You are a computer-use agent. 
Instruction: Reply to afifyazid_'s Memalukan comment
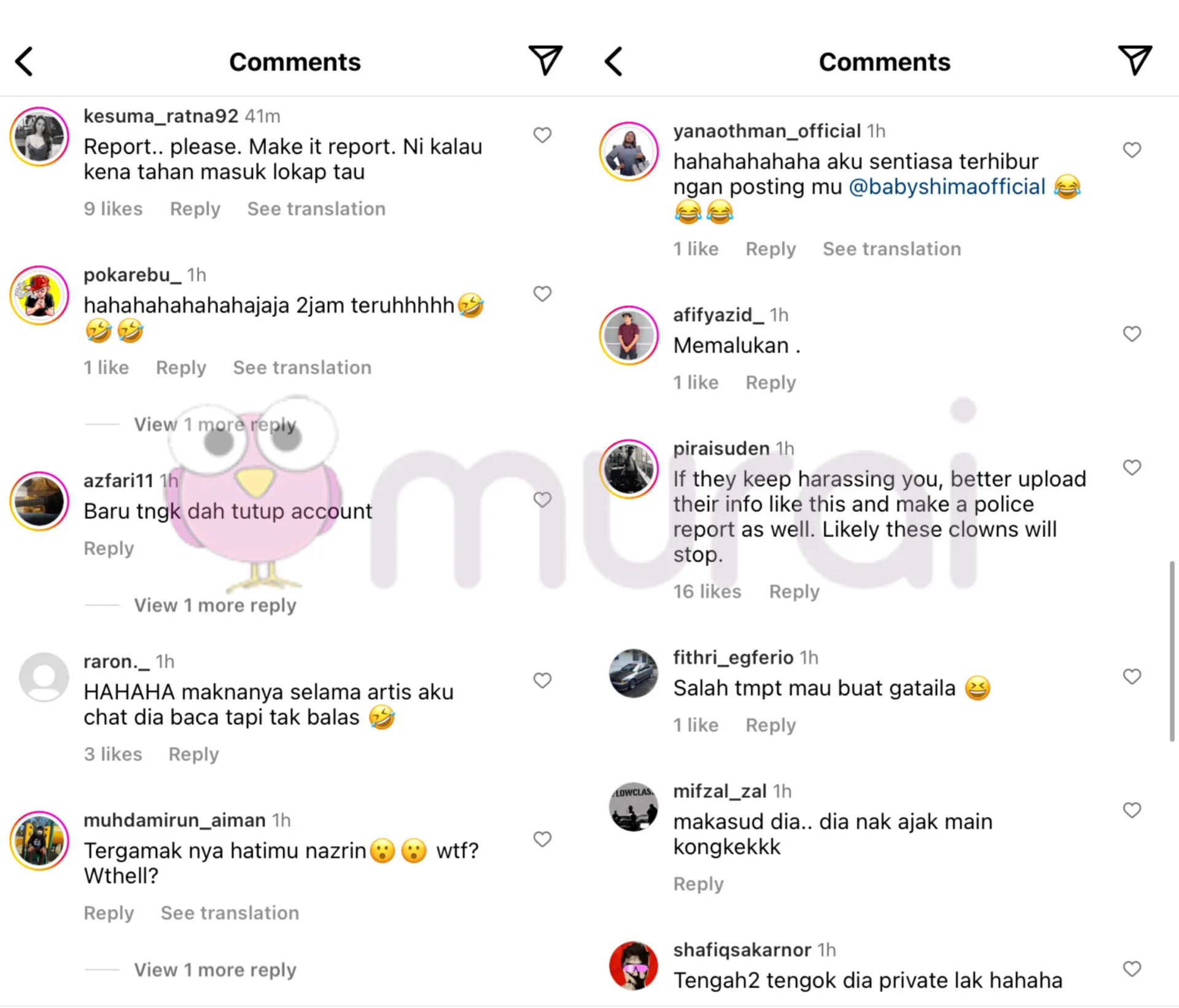[771, 382]
